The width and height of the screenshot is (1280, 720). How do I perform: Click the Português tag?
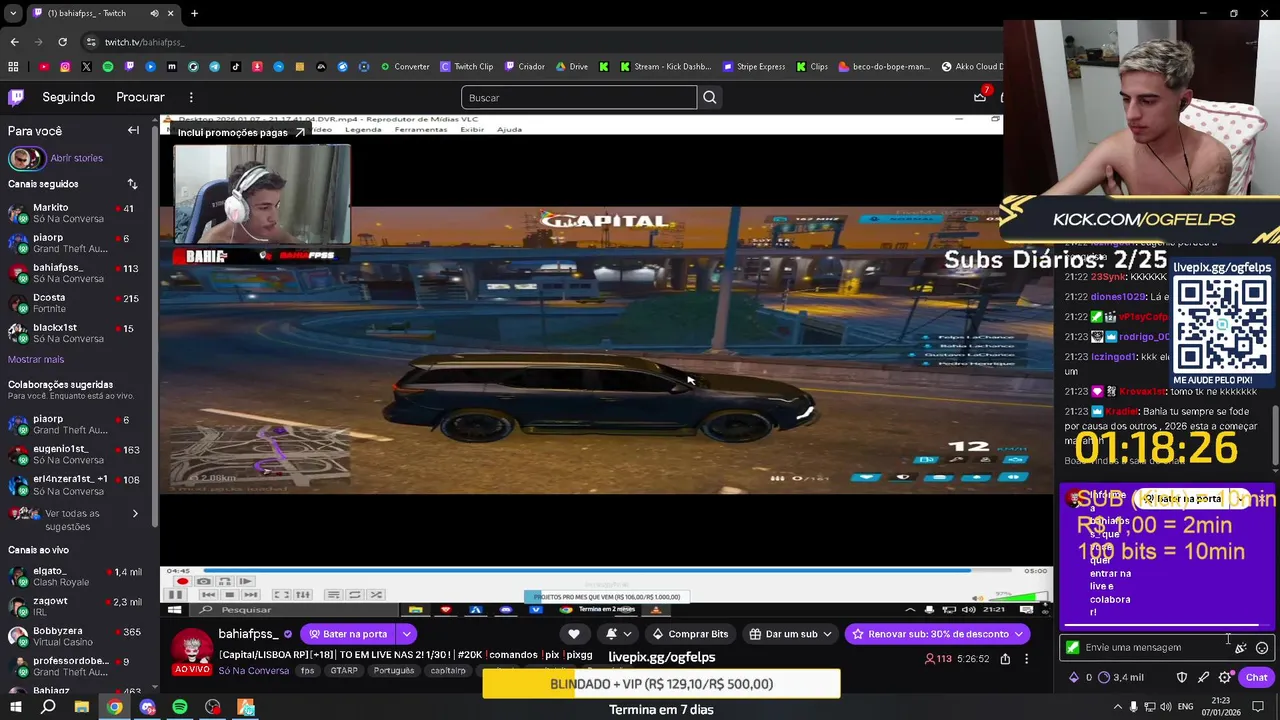point(394,671)
